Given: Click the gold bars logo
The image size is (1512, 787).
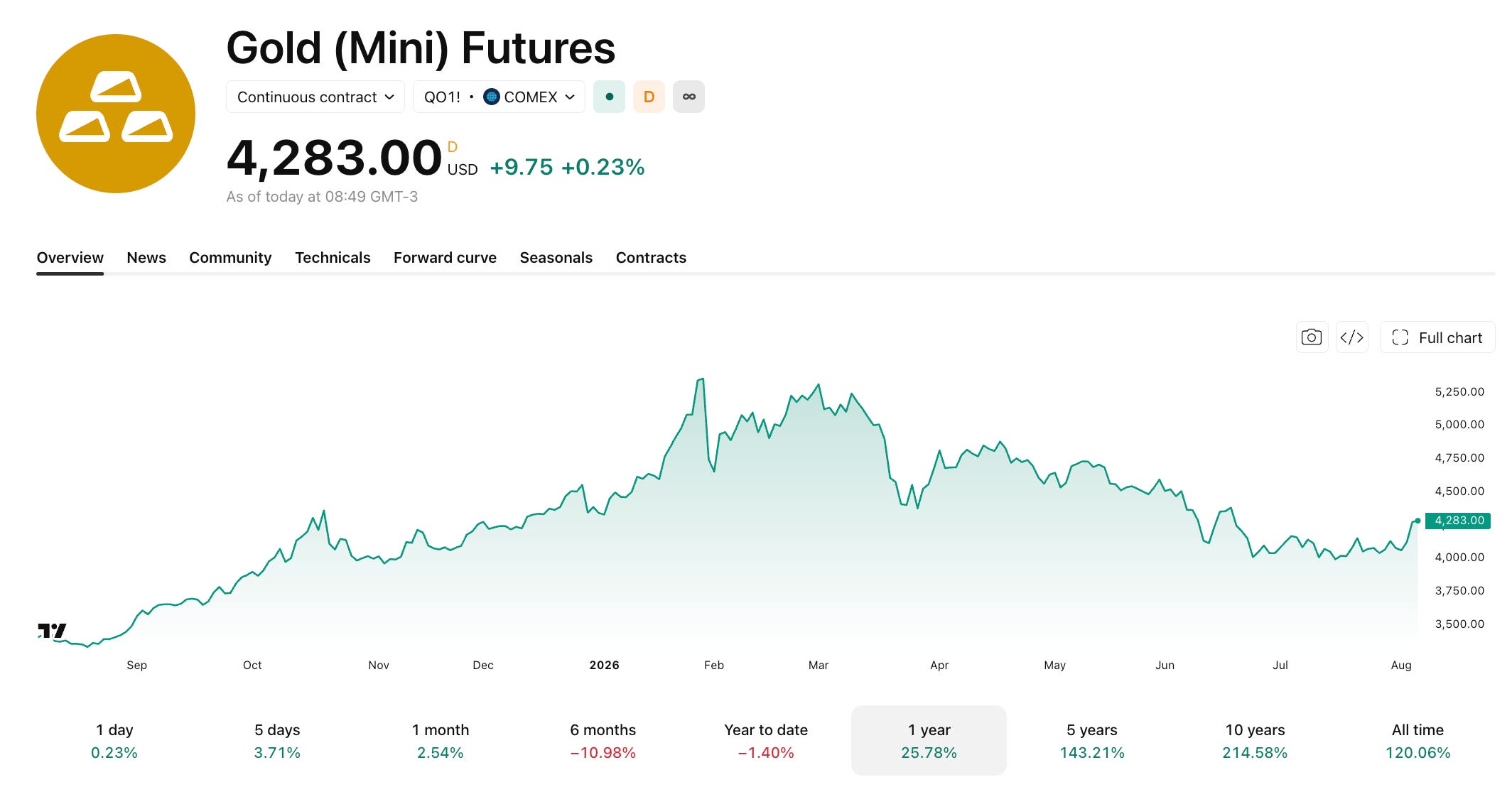Looking at the screenshot, I should pos(116,114).
